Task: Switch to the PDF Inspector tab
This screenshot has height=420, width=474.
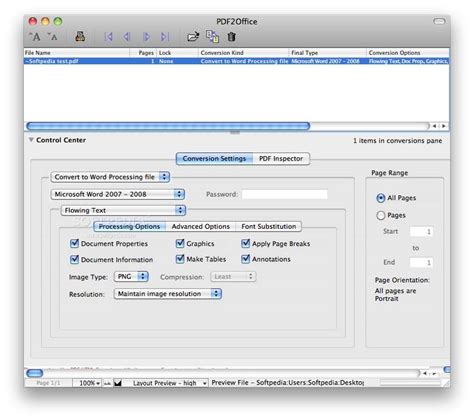Action: [x=281, y=159]
